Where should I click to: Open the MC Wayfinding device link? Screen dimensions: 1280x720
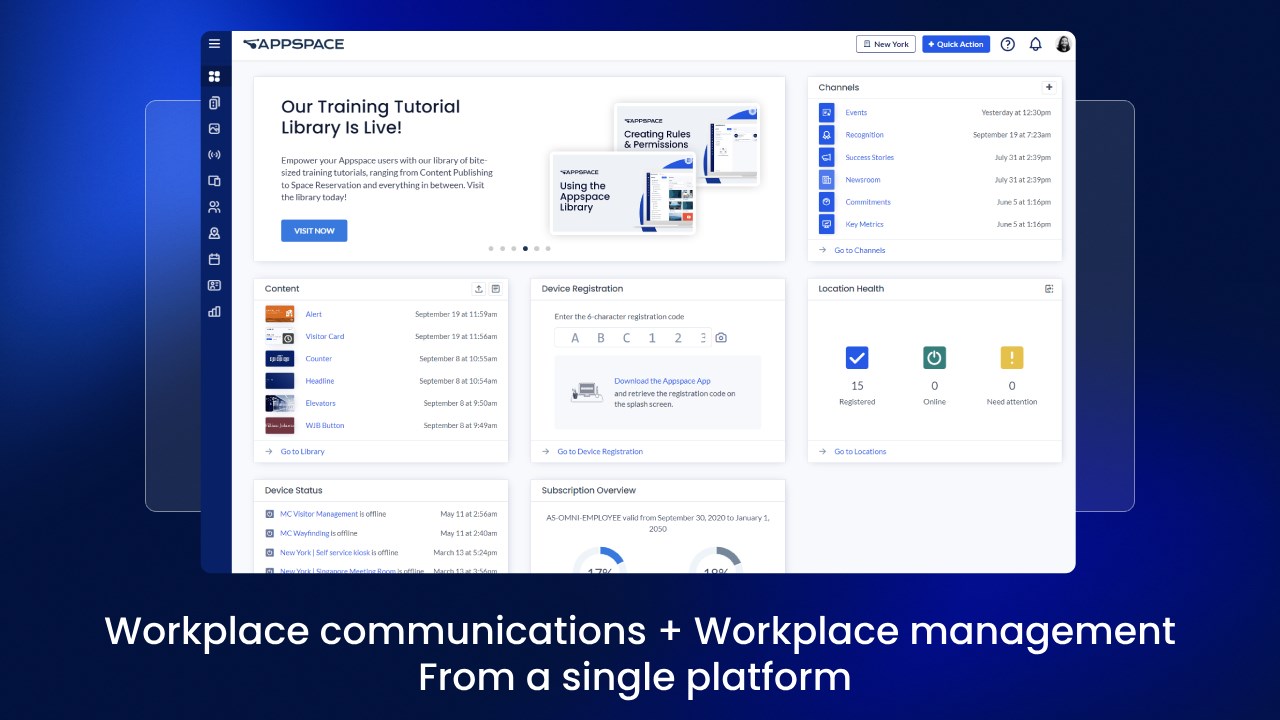click(x=305, y=533)
